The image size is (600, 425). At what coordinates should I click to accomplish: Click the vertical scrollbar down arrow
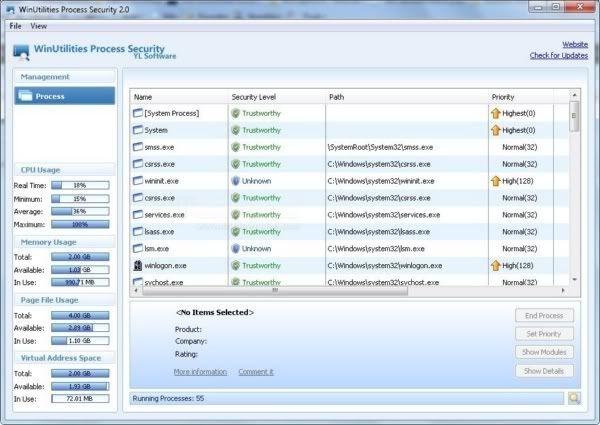(x=574, y=280)
